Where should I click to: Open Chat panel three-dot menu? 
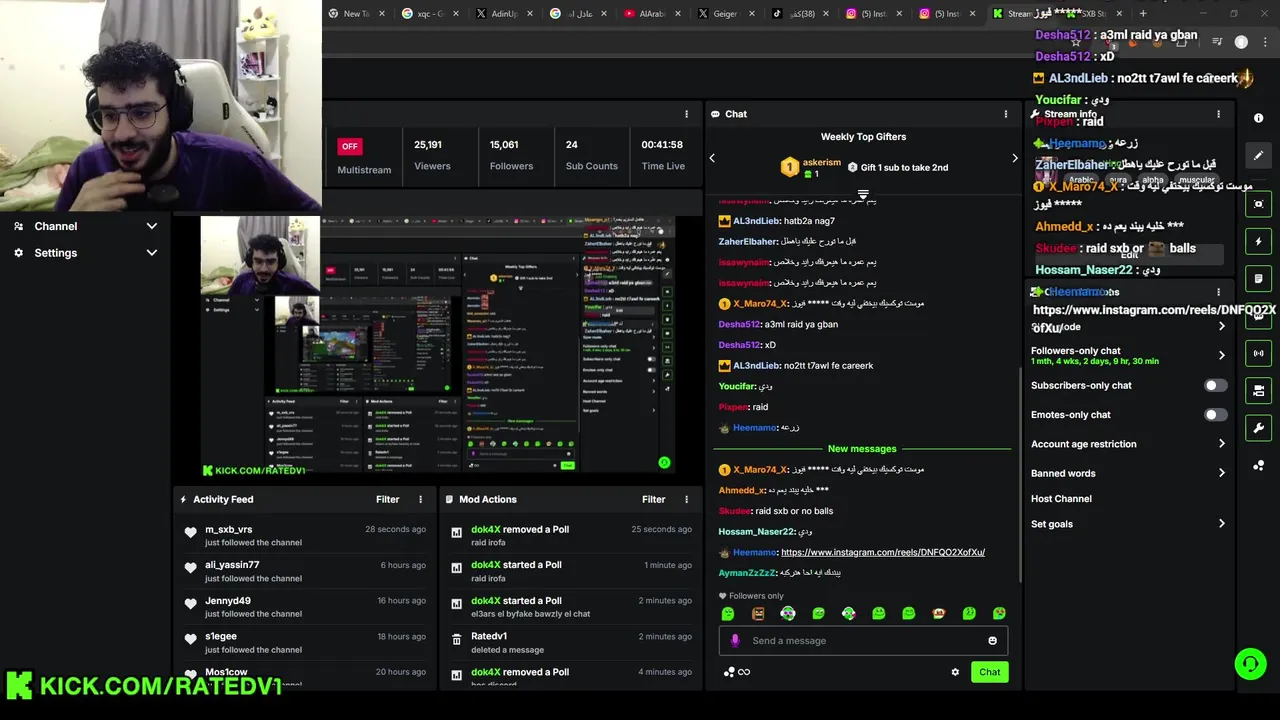(x=1006, y=114)
